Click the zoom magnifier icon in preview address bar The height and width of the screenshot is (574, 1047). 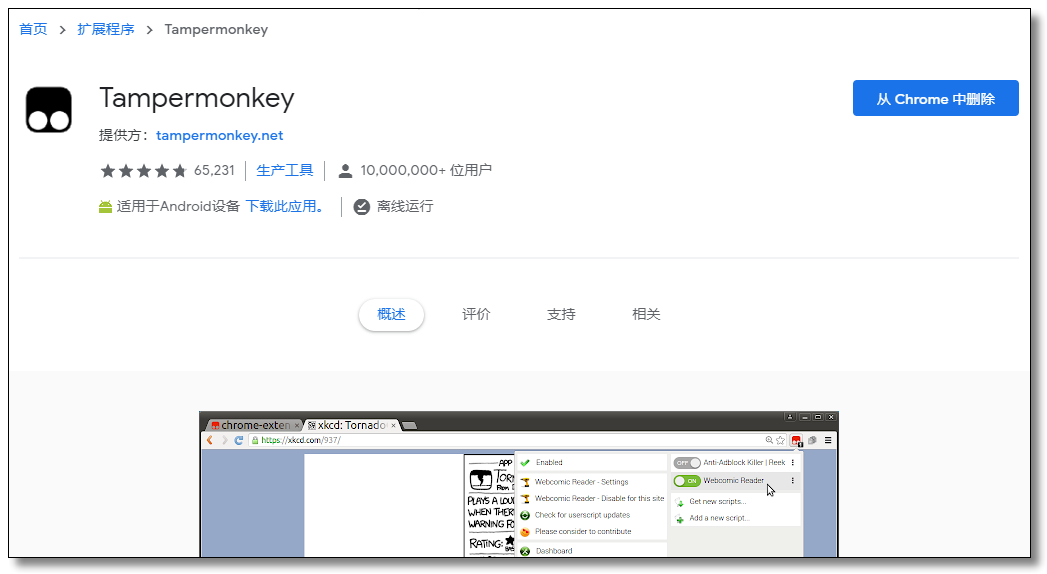769,440
